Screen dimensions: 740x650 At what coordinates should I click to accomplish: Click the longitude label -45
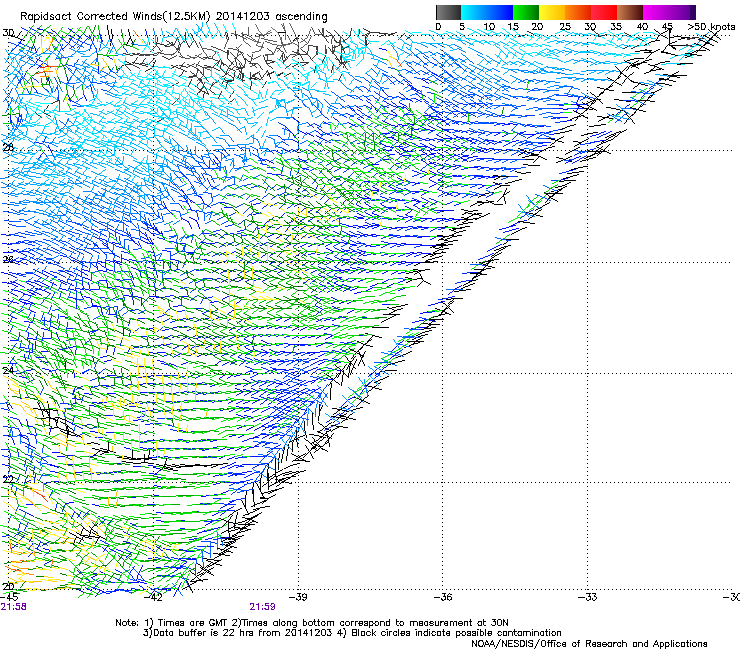9,597
